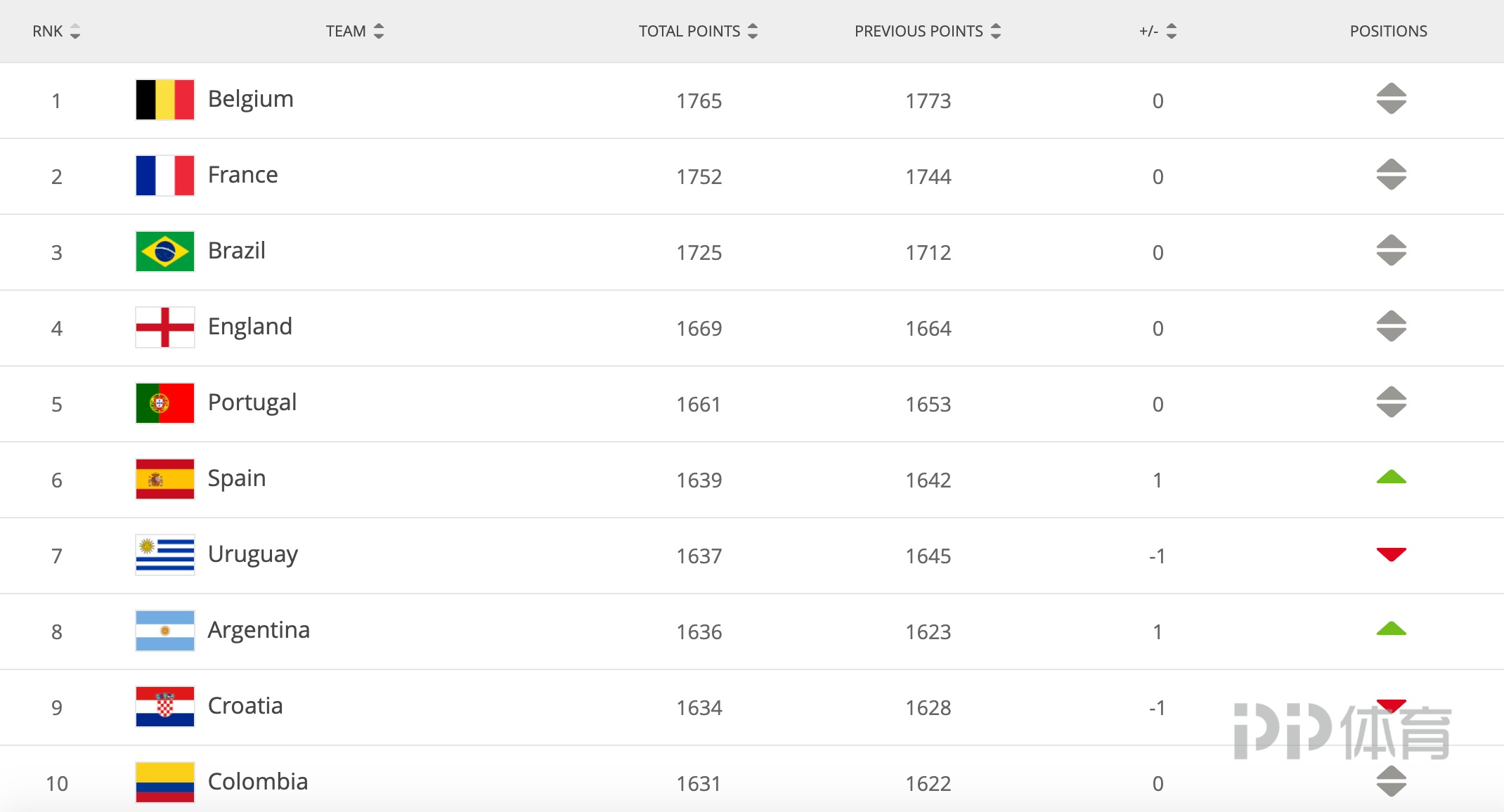
Task: Click the Croatia flag icon
Action: click(x=164, y=707)
